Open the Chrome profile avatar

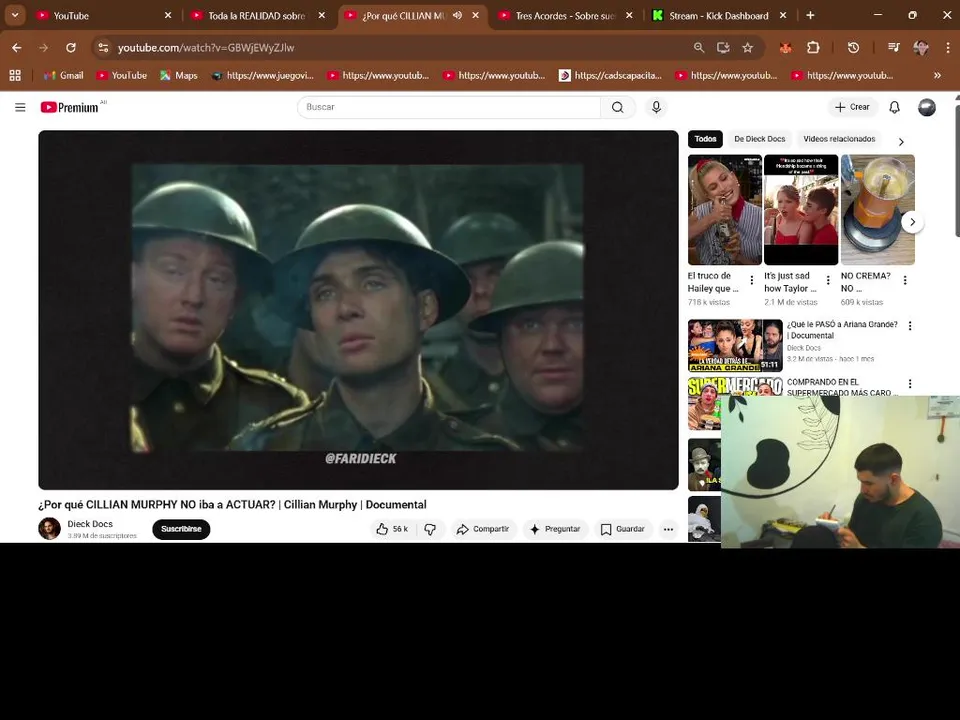pos(921,48)
